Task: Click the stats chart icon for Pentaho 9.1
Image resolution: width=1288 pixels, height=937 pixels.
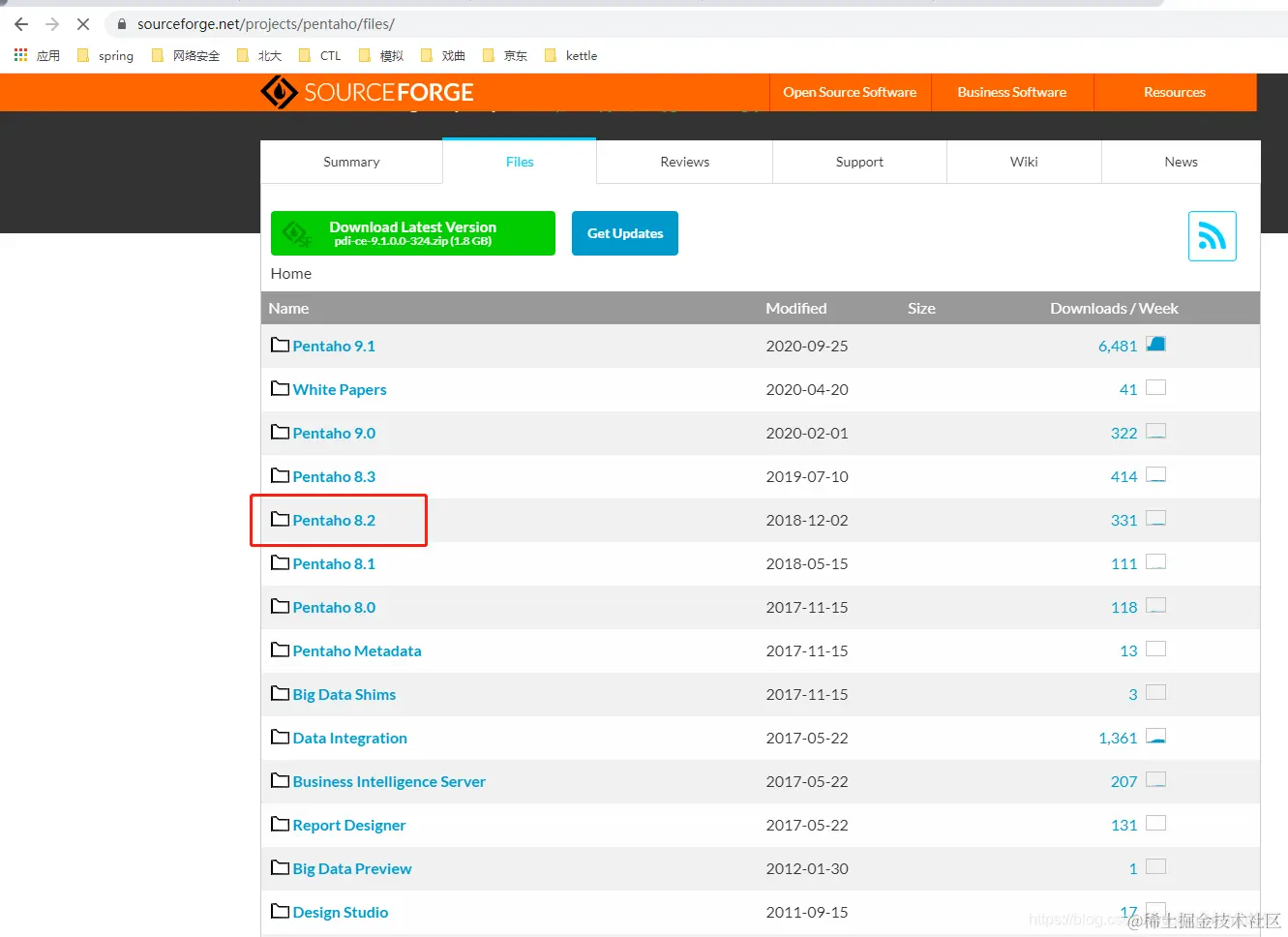Action: click(1155, 344)
